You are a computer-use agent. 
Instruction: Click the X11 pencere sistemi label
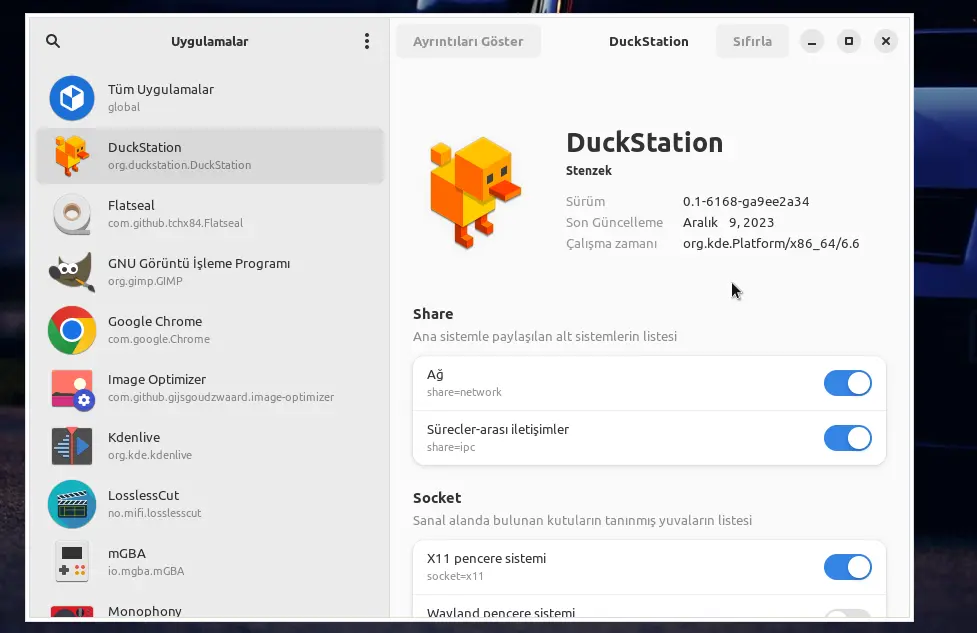coord(486,558)
